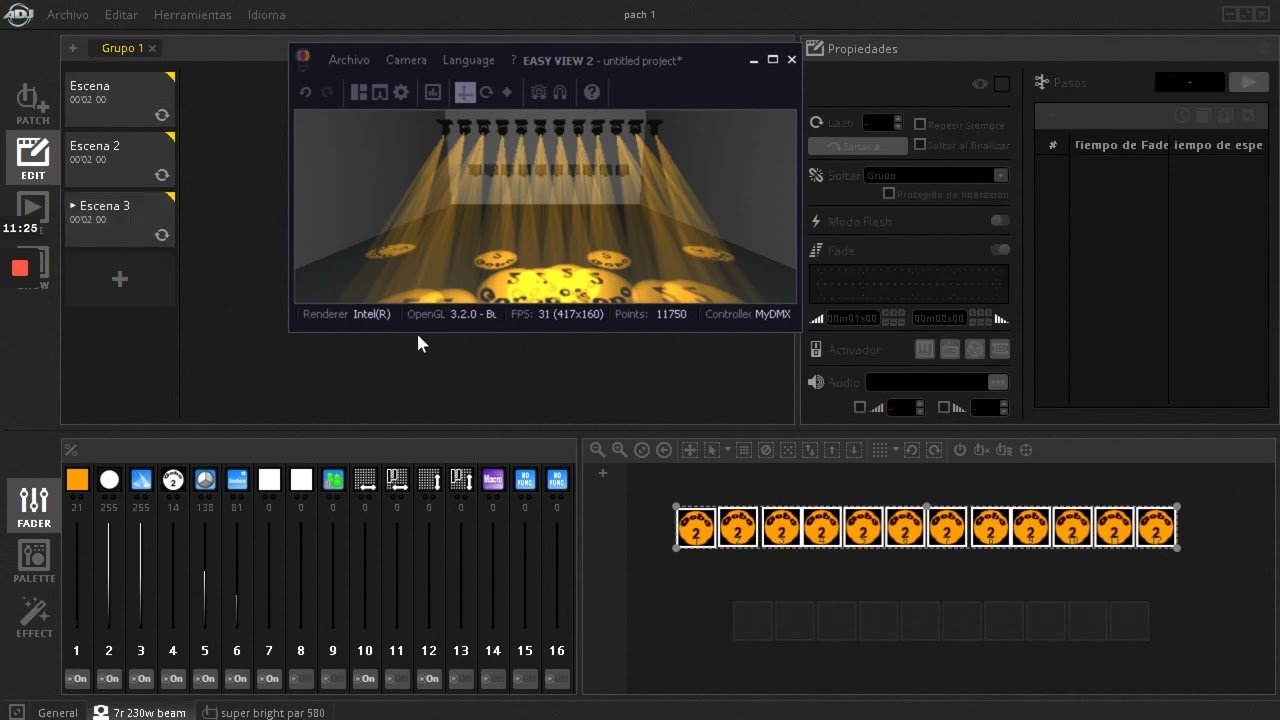Image resolution: width=1280 pixels, height=720 pixels.
Task: Check the Protegido de liberacion checkbox
Action: [889, 194]
